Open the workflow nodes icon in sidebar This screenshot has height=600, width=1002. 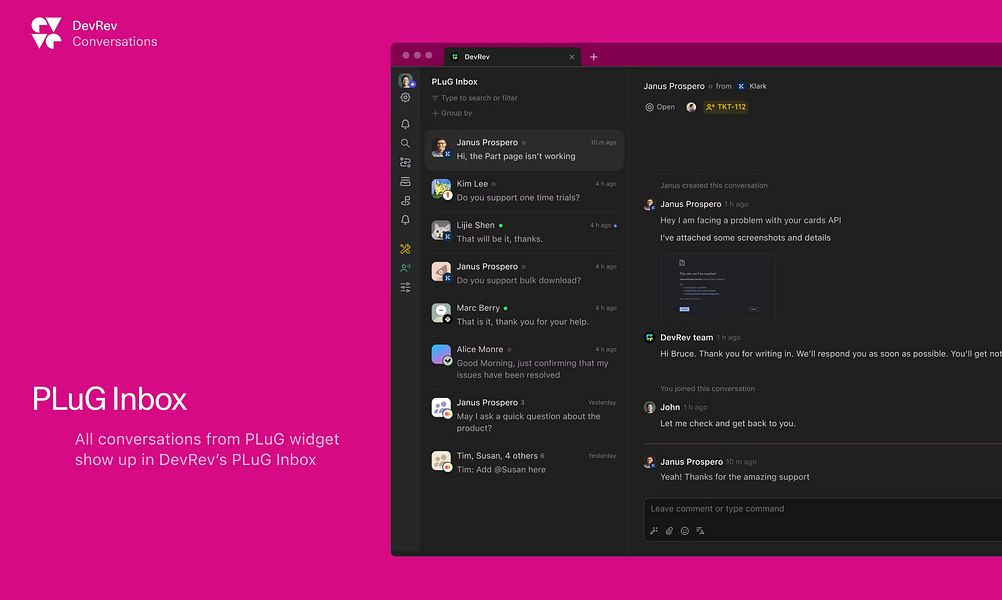(405, 162)
